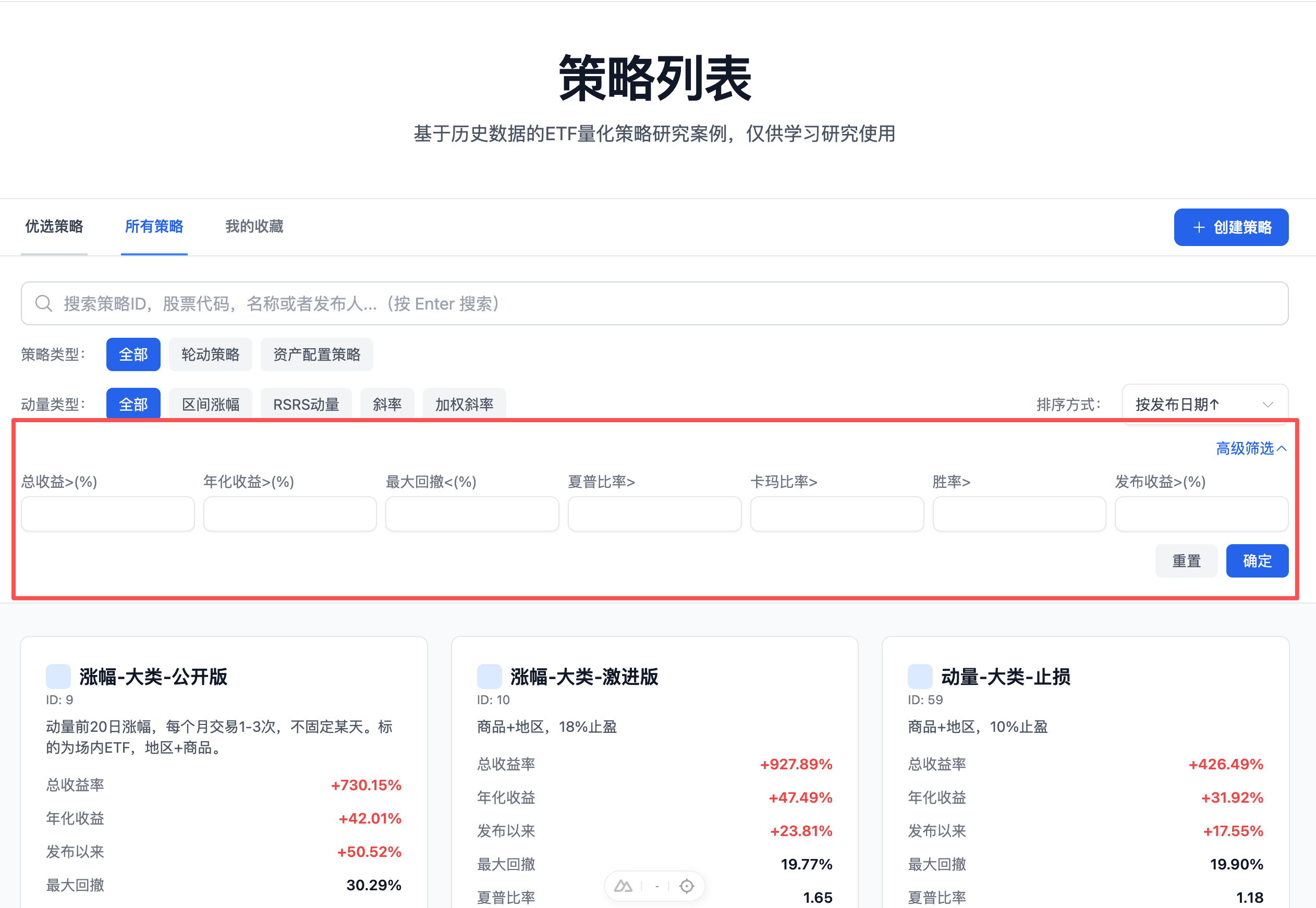Viewport: 1316px width, 908px height.
Task: Click the 重置 reset button
Action: (x=1186, y=560)
